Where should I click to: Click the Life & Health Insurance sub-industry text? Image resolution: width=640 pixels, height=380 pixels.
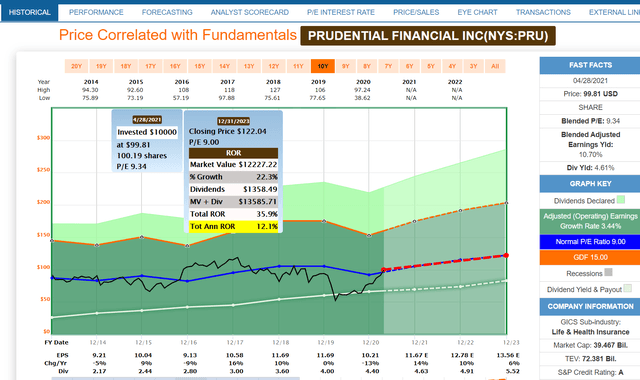pos(590,332)
